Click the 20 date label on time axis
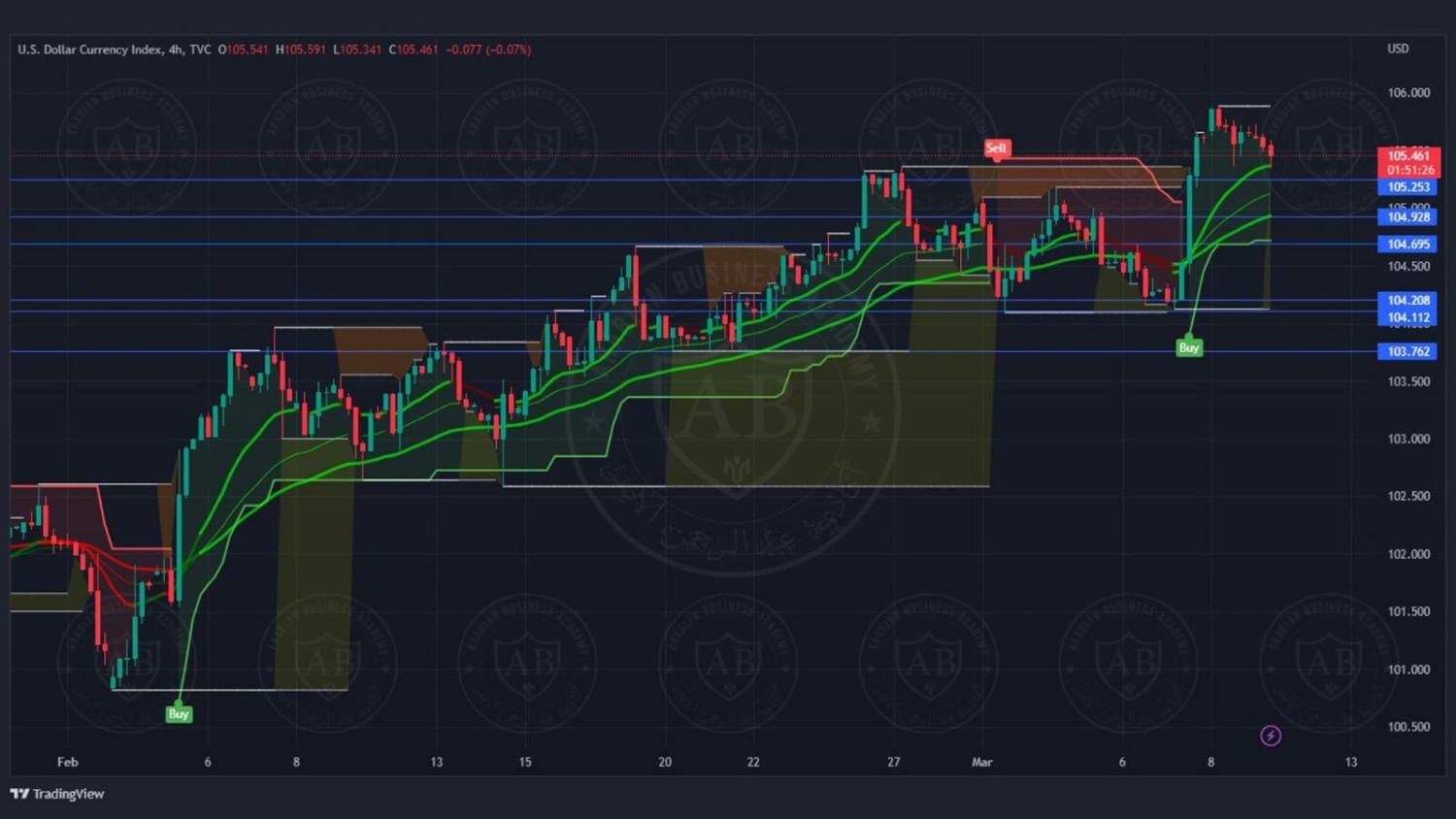This screenshot has height=819, width=1456. [x=665, y=762]
